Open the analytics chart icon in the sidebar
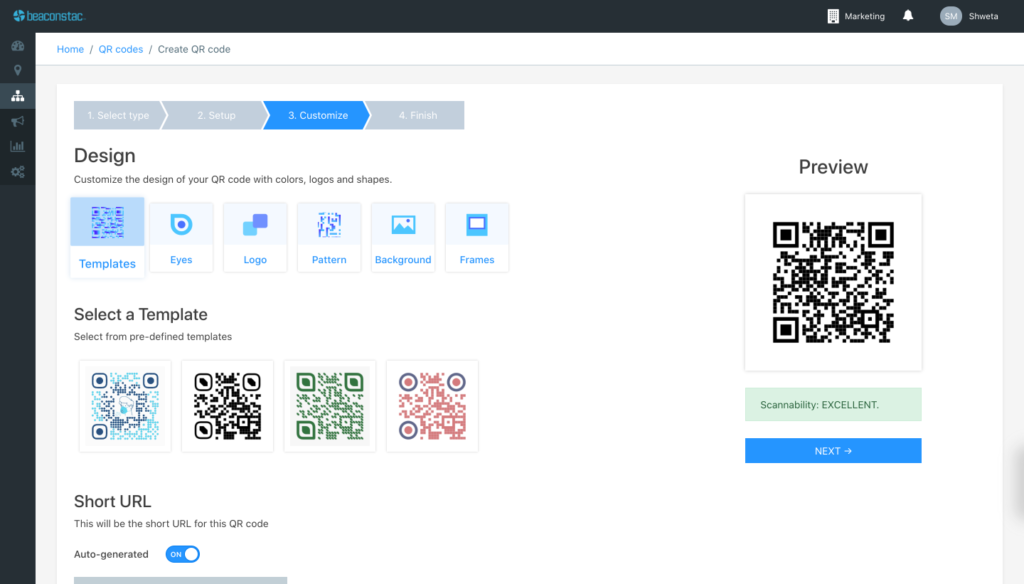 point(17,146)
